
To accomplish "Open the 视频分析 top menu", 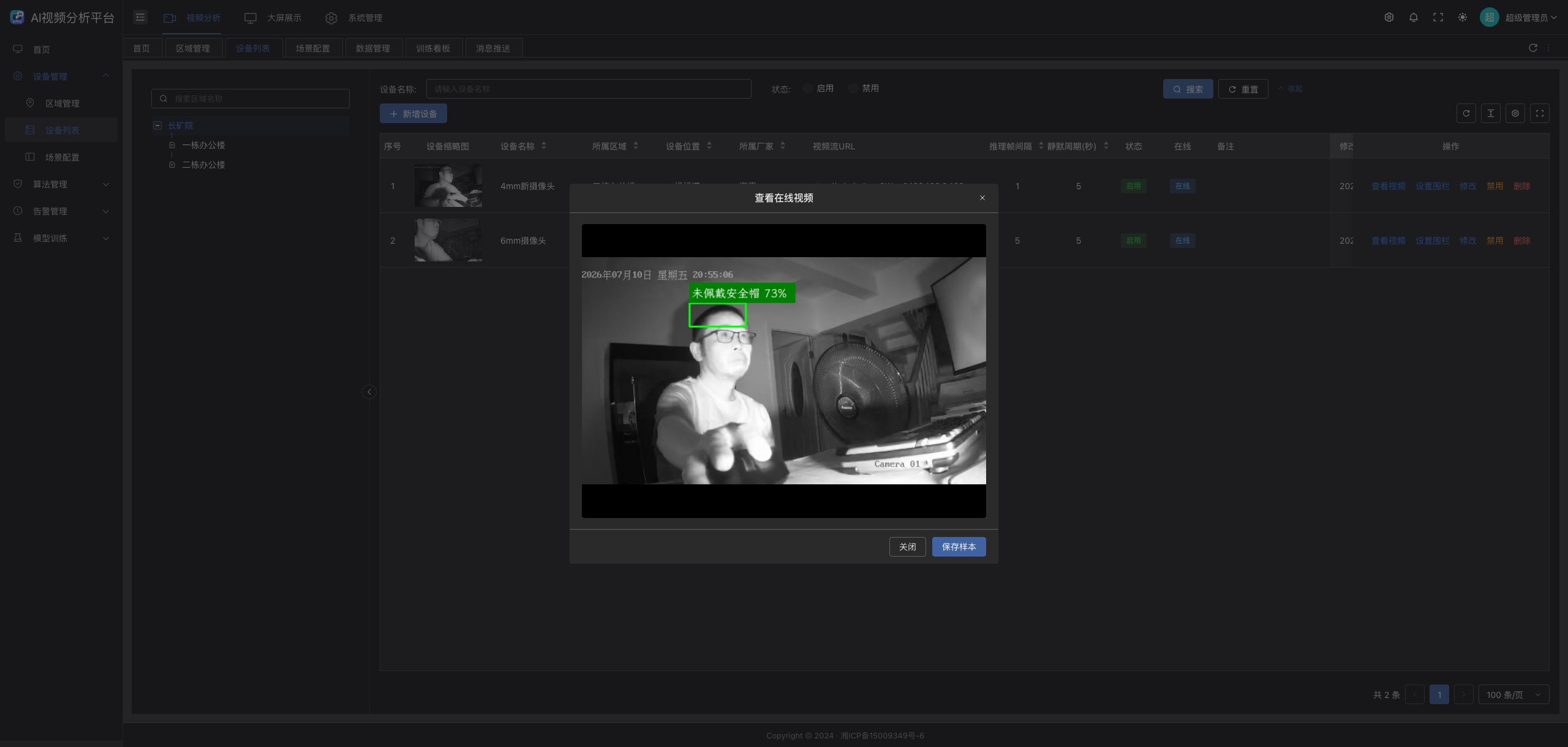I will click(x=192, y=18).
